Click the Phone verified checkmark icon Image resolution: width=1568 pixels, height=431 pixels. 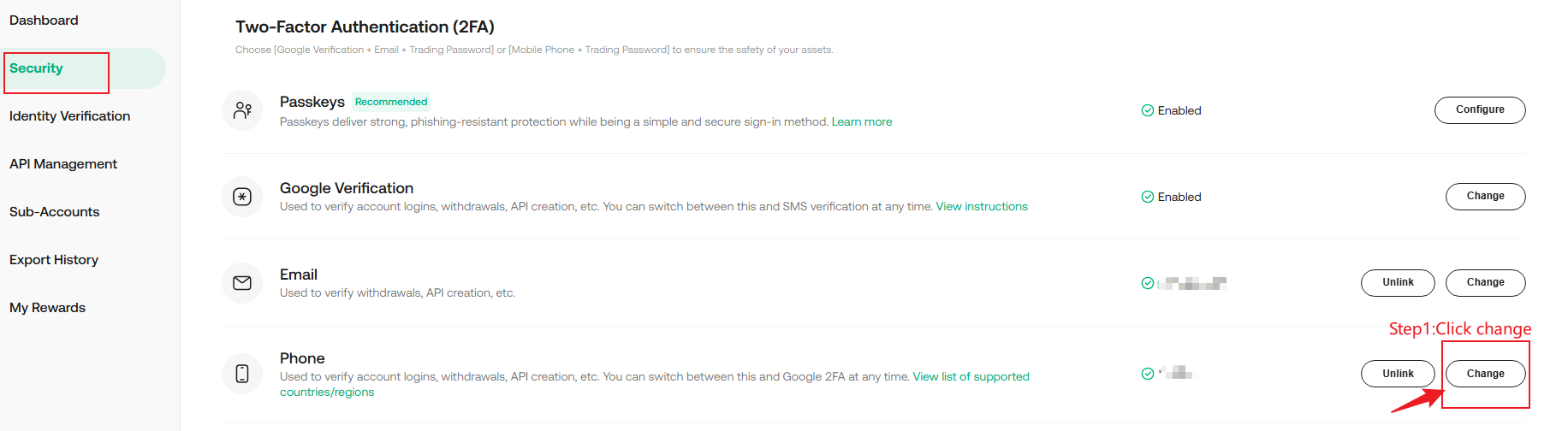[1147, 374]
